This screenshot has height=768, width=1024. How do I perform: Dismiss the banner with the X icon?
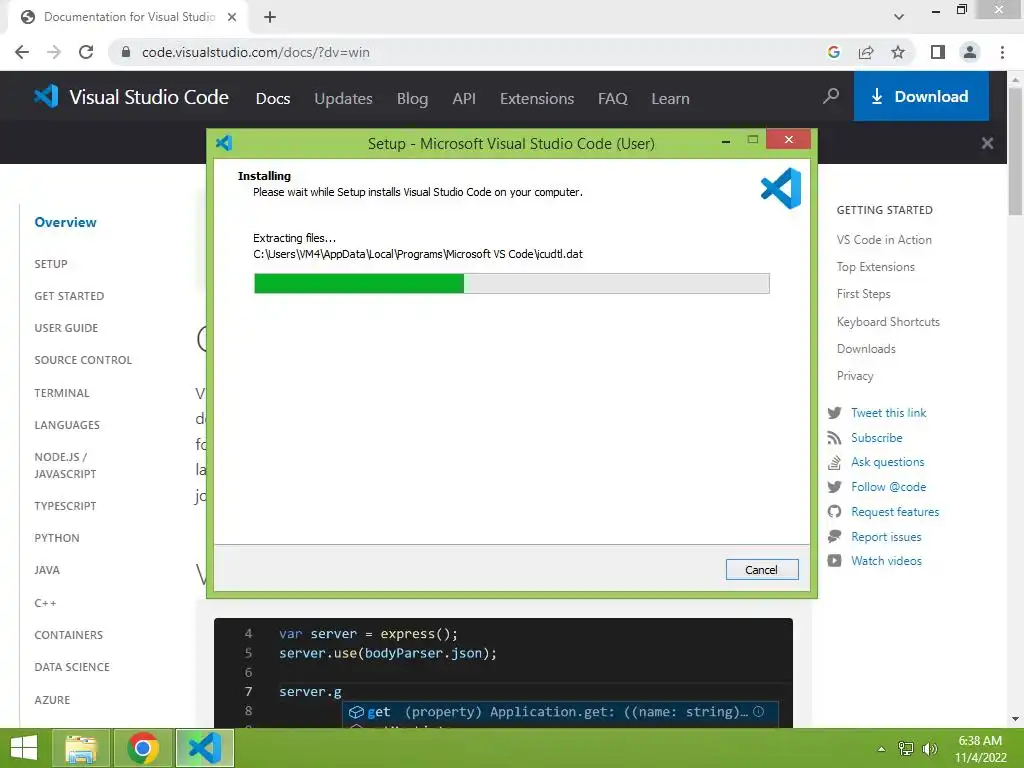(987, 143)
